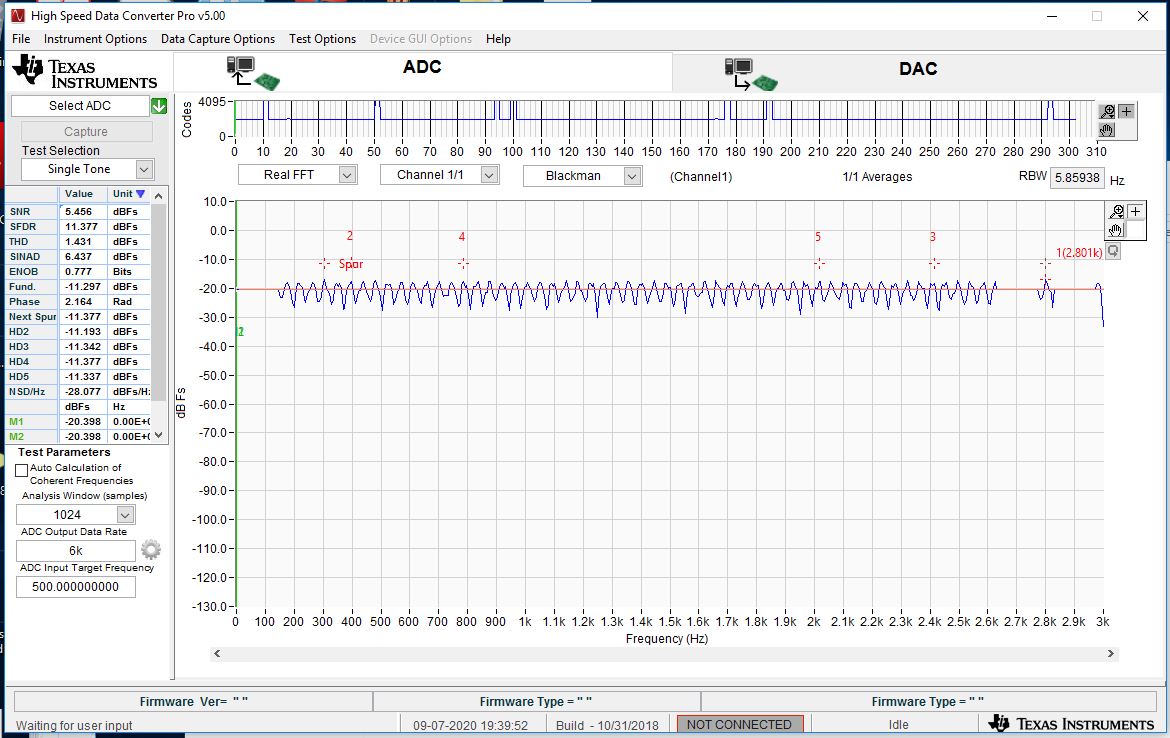
Task: Click the Capture button
Action: tap(86, 131)
